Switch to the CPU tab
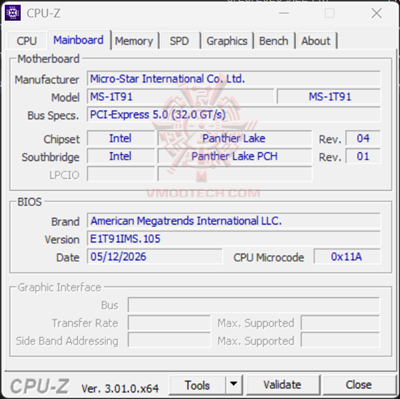Viewport: 400px width, 399px height. click(26, 41)
